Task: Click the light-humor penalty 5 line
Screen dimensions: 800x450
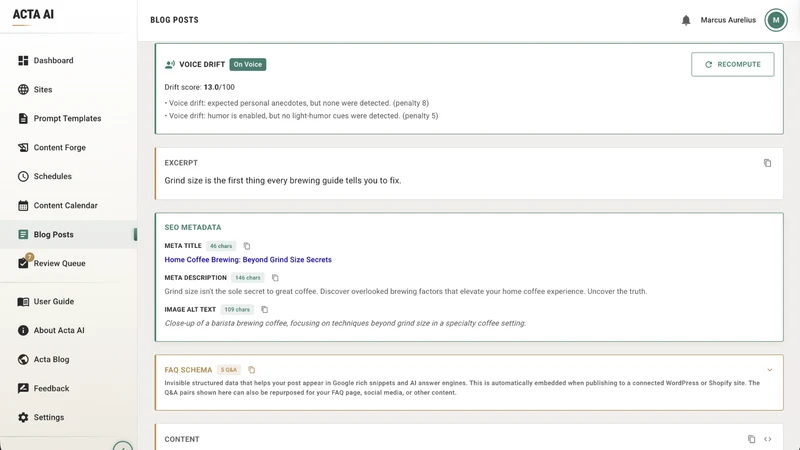Action: pyautogui.click(x=301, y=116)
